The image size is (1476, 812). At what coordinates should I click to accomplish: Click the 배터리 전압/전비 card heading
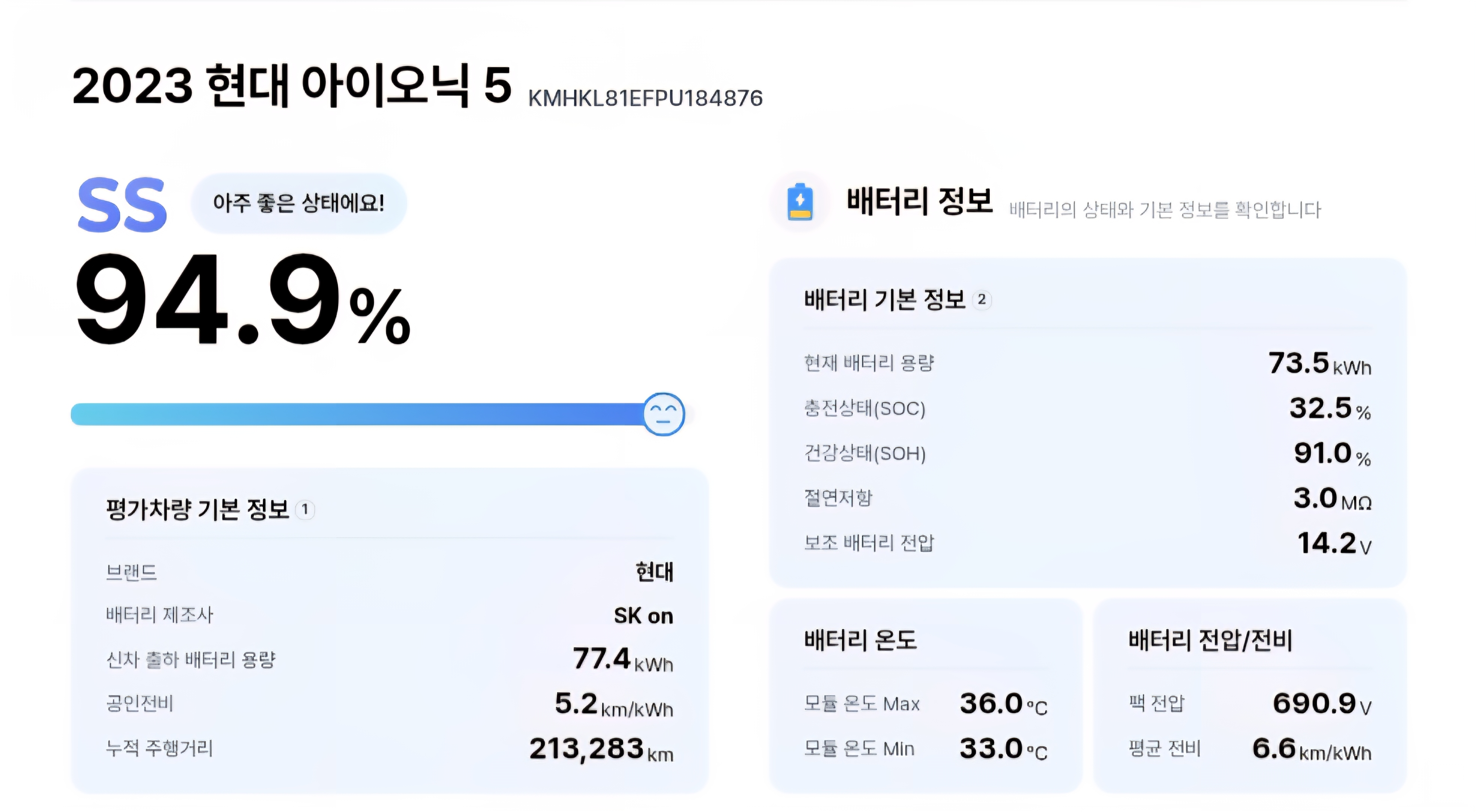(x=1210, y=640)
